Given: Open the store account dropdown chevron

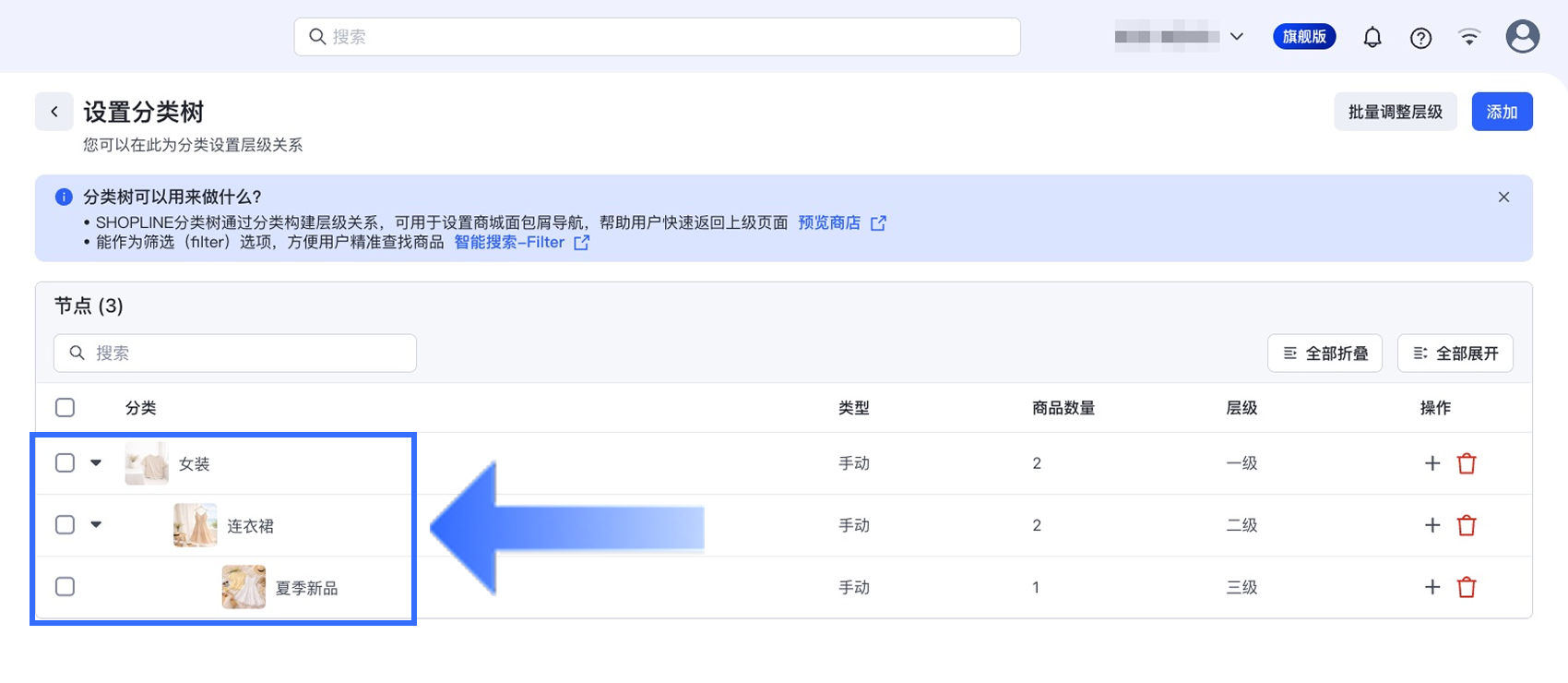Looking at the screenshot, I should [1237, 37].
